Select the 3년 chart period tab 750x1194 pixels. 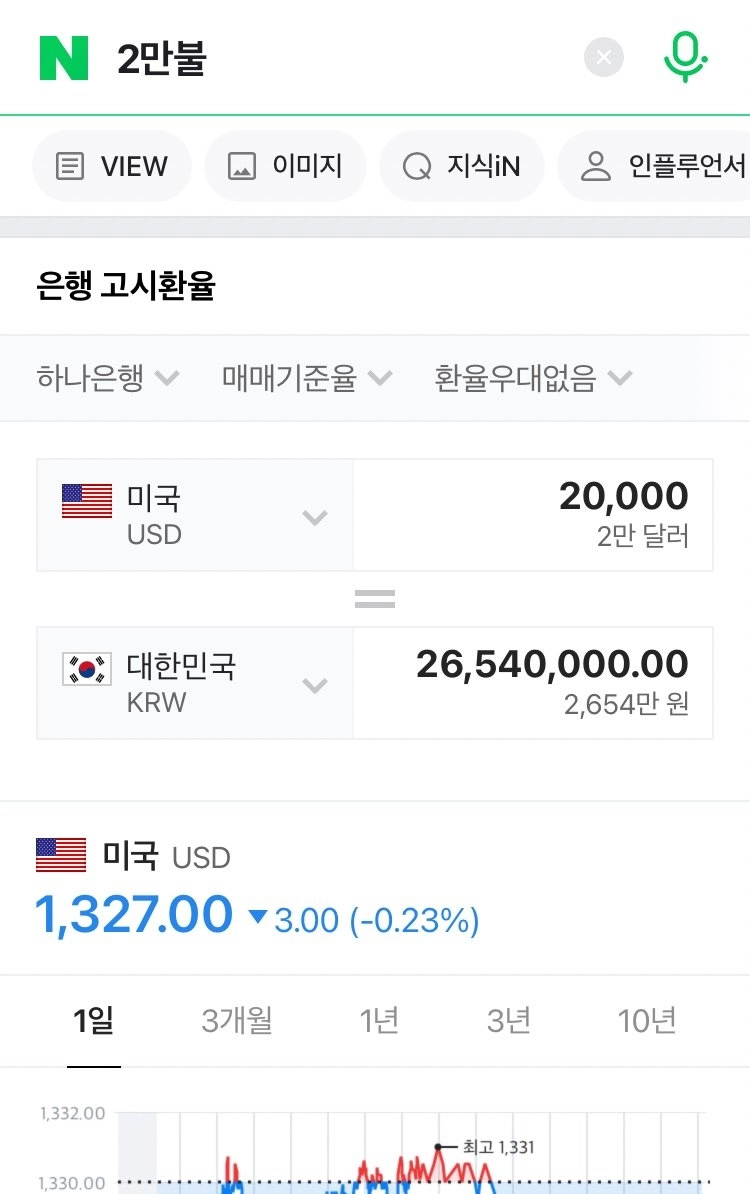click(508, 1021)
